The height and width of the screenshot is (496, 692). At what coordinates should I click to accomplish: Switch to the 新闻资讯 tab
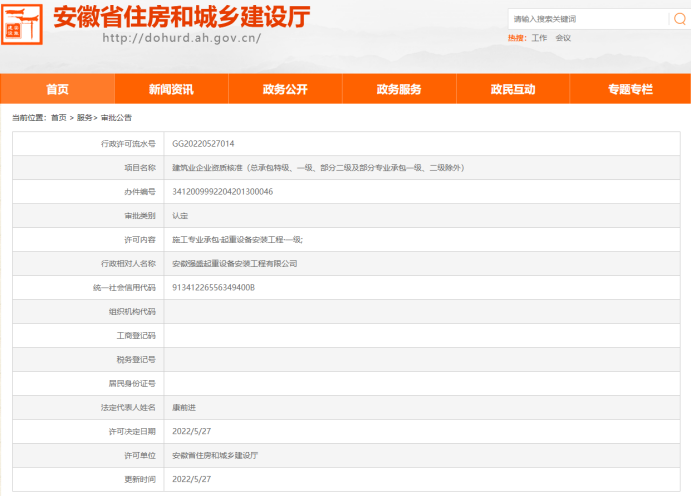tap(171, 89)
